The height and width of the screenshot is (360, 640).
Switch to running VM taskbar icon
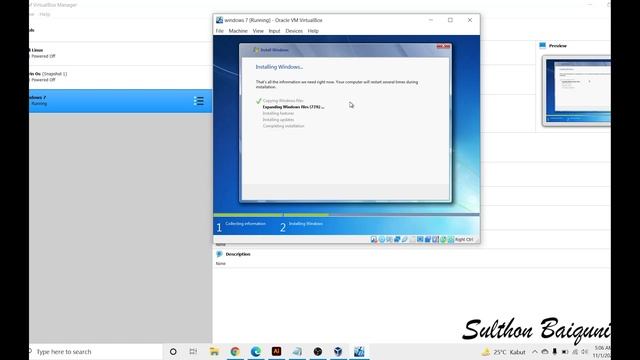point(359,351)
